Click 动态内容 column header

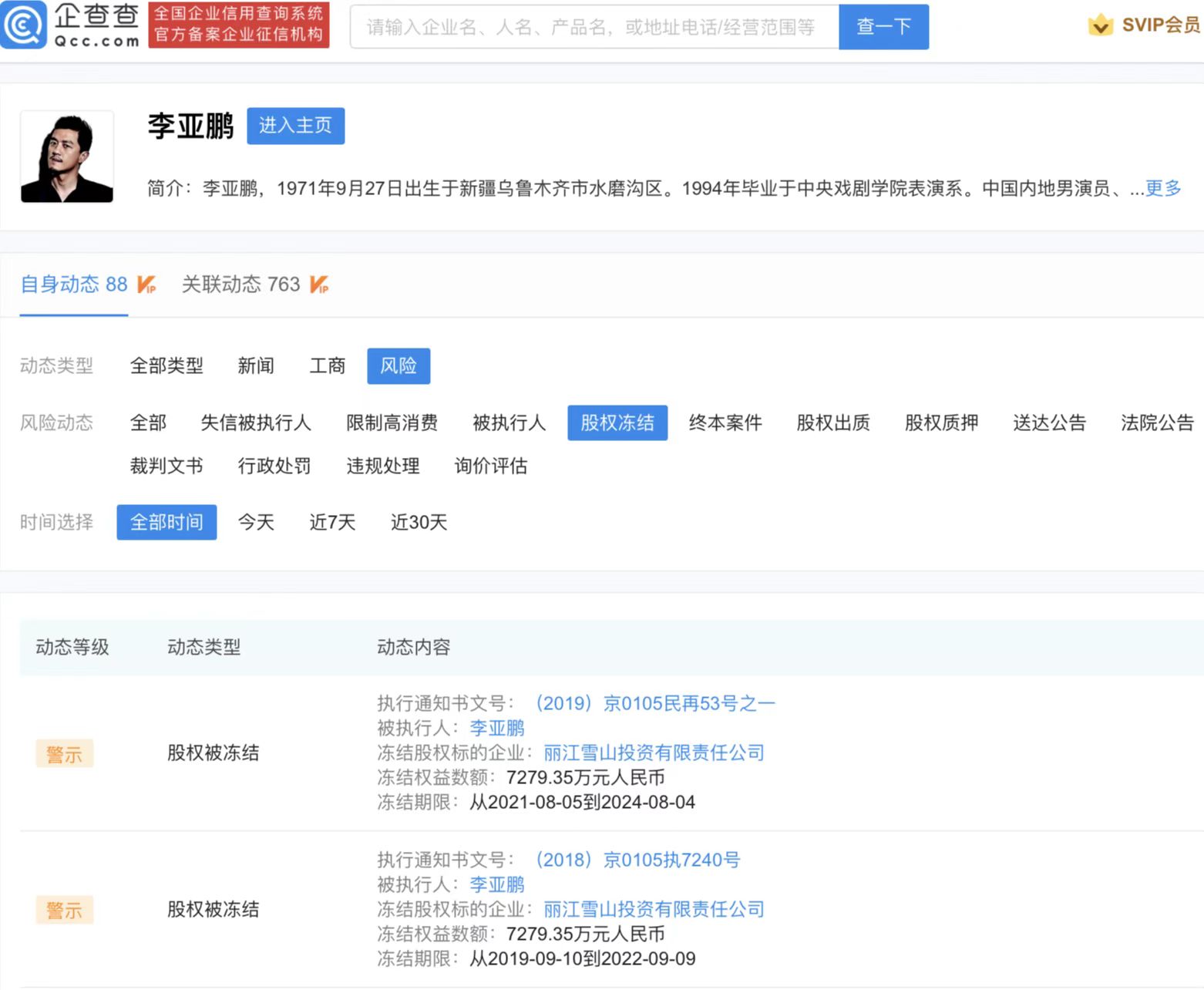pyautogui.click(x=414, y=647)
